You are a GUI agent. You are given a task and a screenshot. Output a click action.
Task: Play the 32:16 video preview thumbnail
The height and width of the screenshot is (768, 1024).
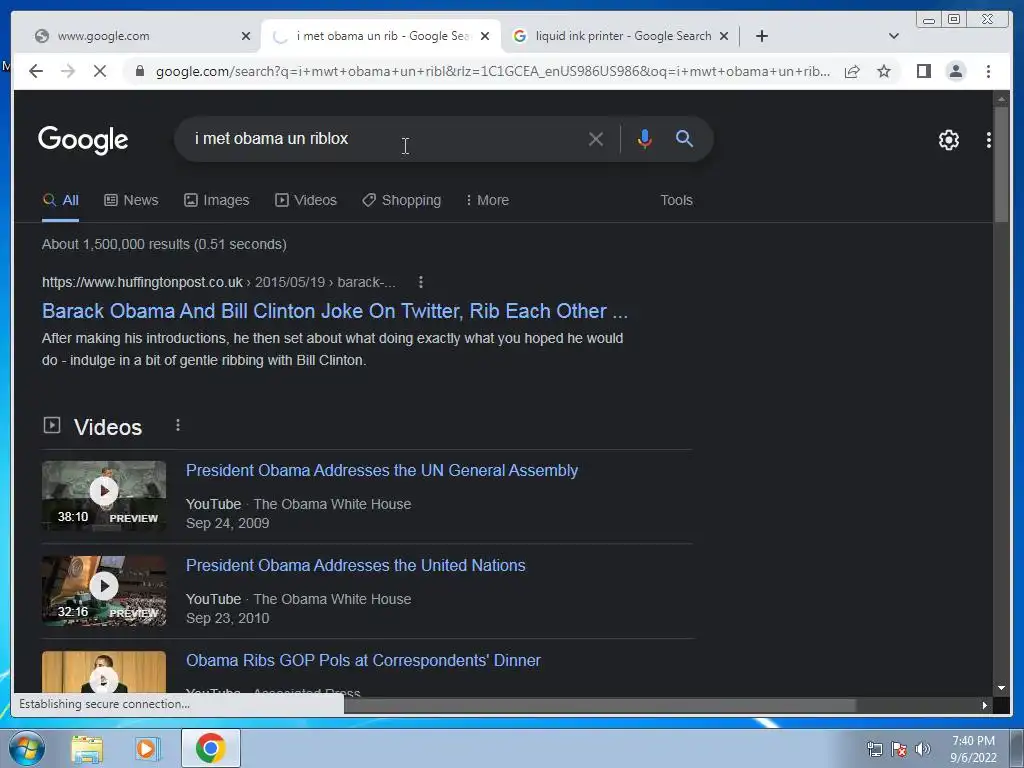pos(104,590)
